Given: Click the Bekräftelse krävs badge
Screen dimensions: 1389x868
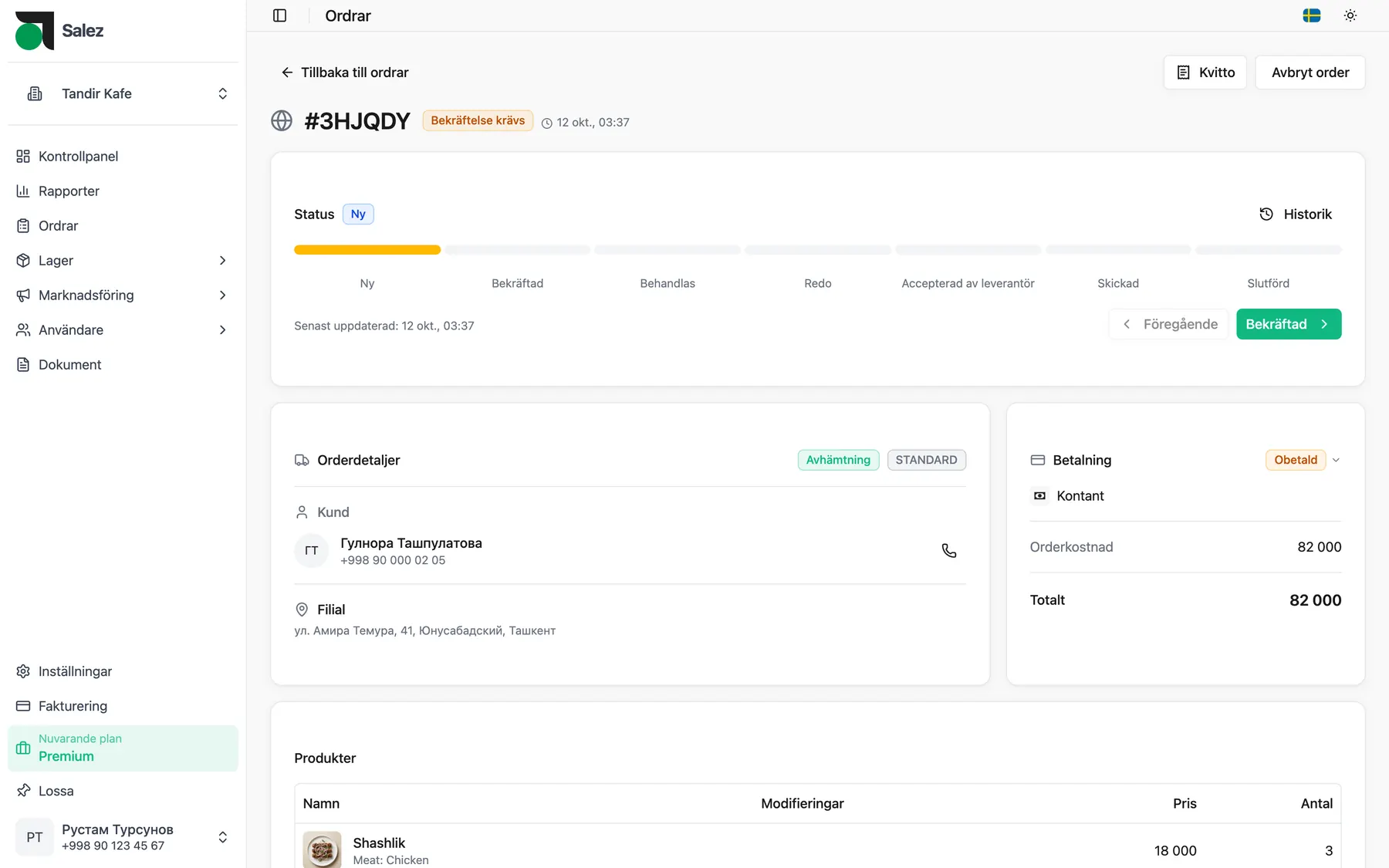Looking at the screenshot, I should click(x=478, y=120).
